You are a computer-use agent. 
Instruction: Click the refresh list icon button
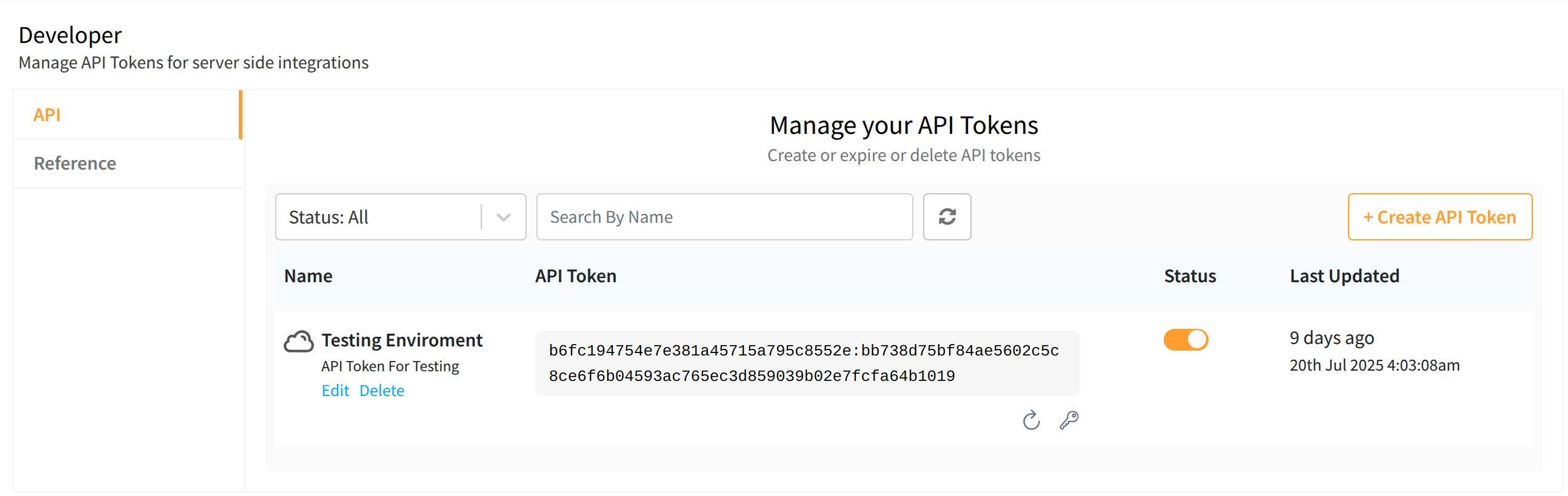[947, 217]
